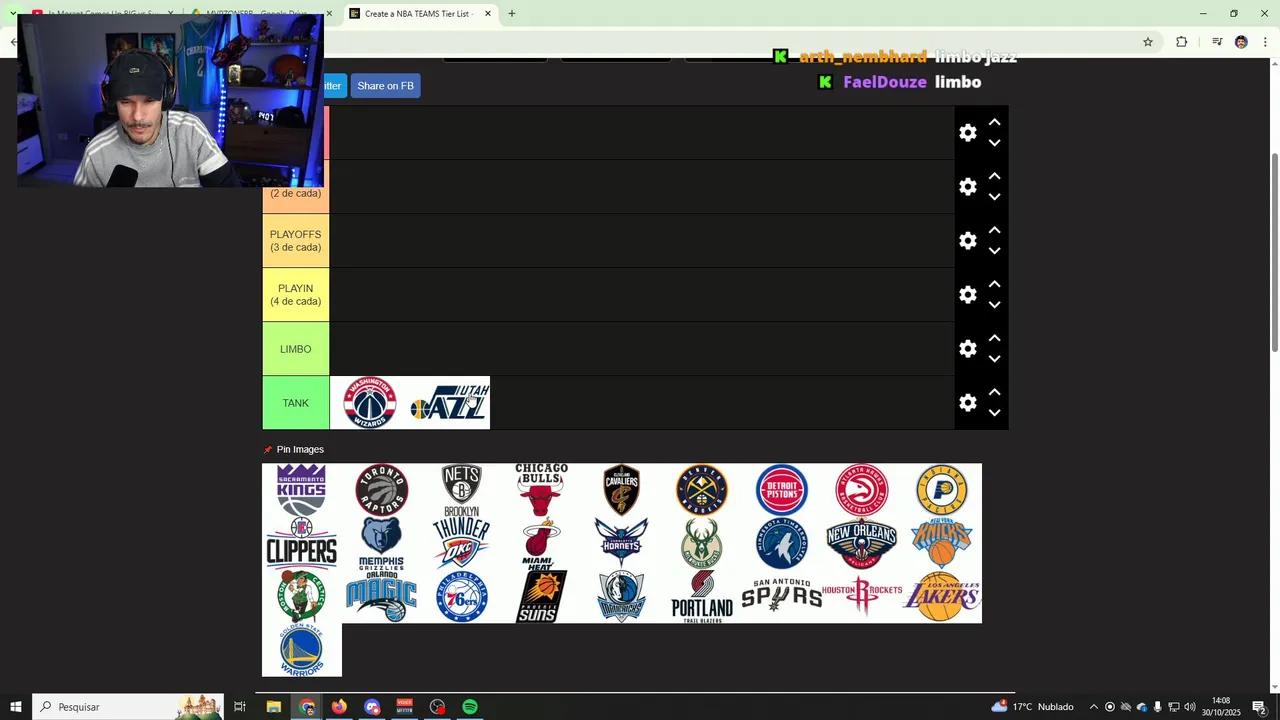Open settings gear for the LIMBO tier

967,349
